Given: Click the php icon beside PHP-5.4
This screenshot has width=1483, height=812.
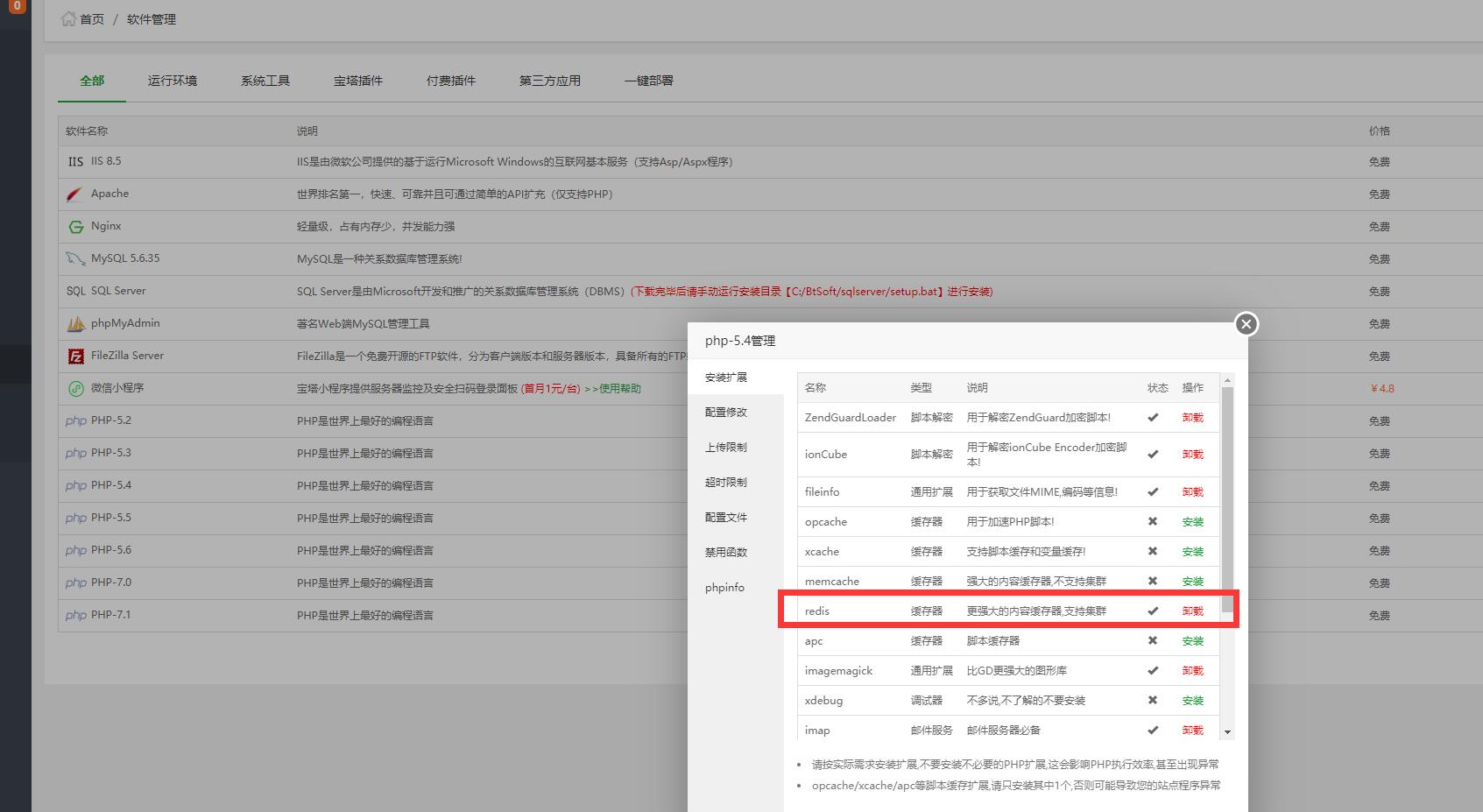Looking at the screenshot, I should 75,485.
